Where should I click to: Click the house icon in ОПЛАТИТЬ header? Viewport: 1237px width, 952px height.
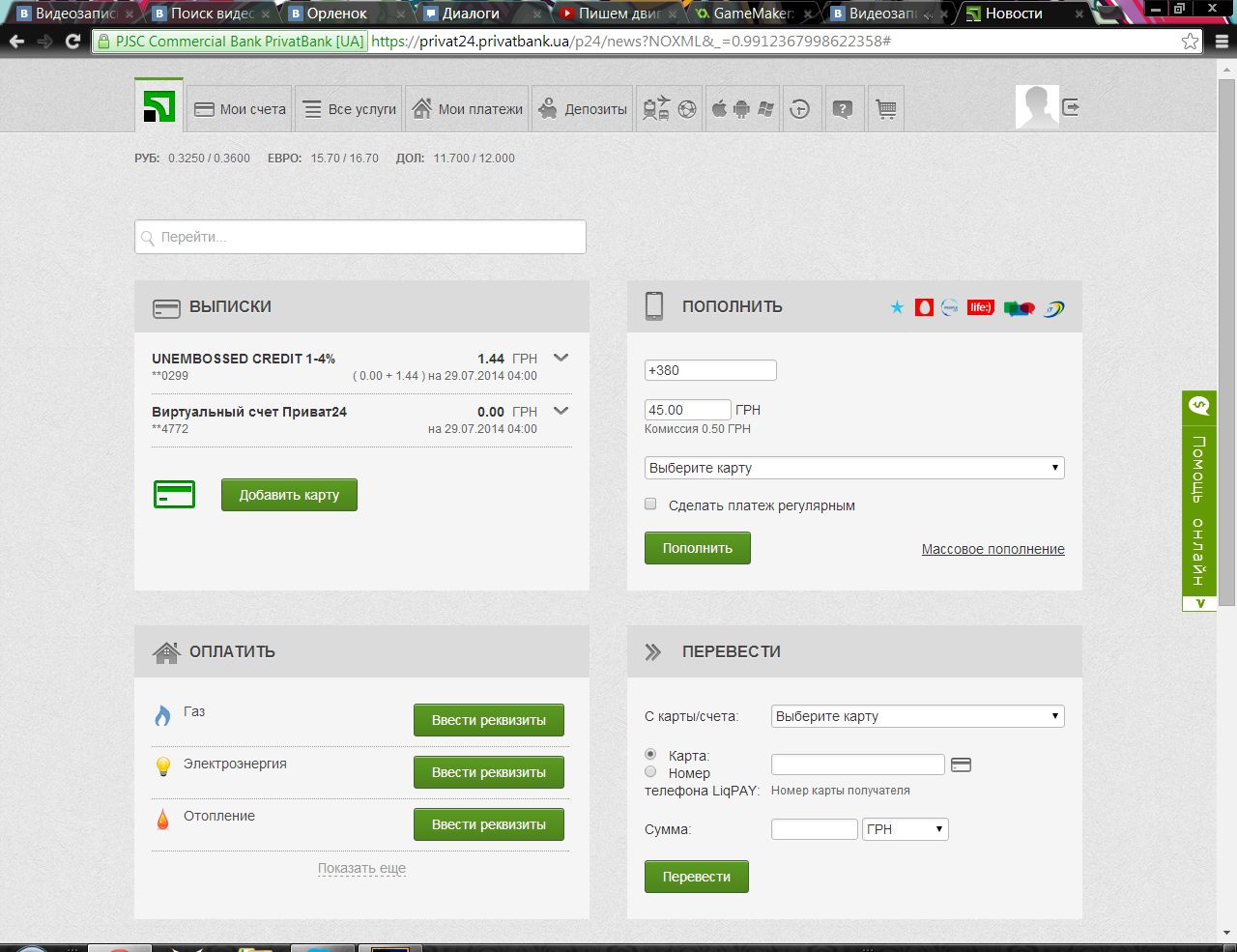pos(166,652)
